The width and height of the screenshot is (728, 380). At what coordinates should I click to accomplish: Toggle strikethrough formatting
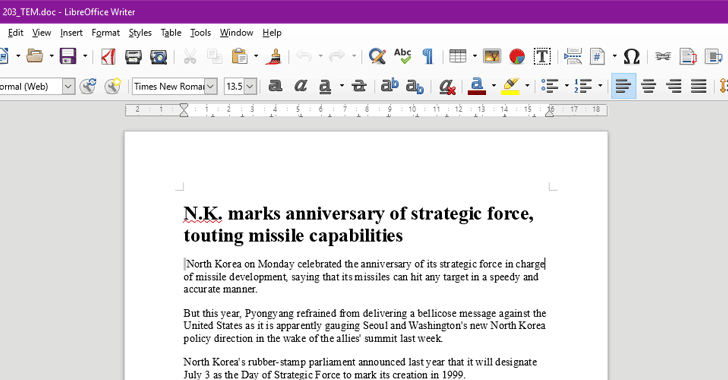359,86
